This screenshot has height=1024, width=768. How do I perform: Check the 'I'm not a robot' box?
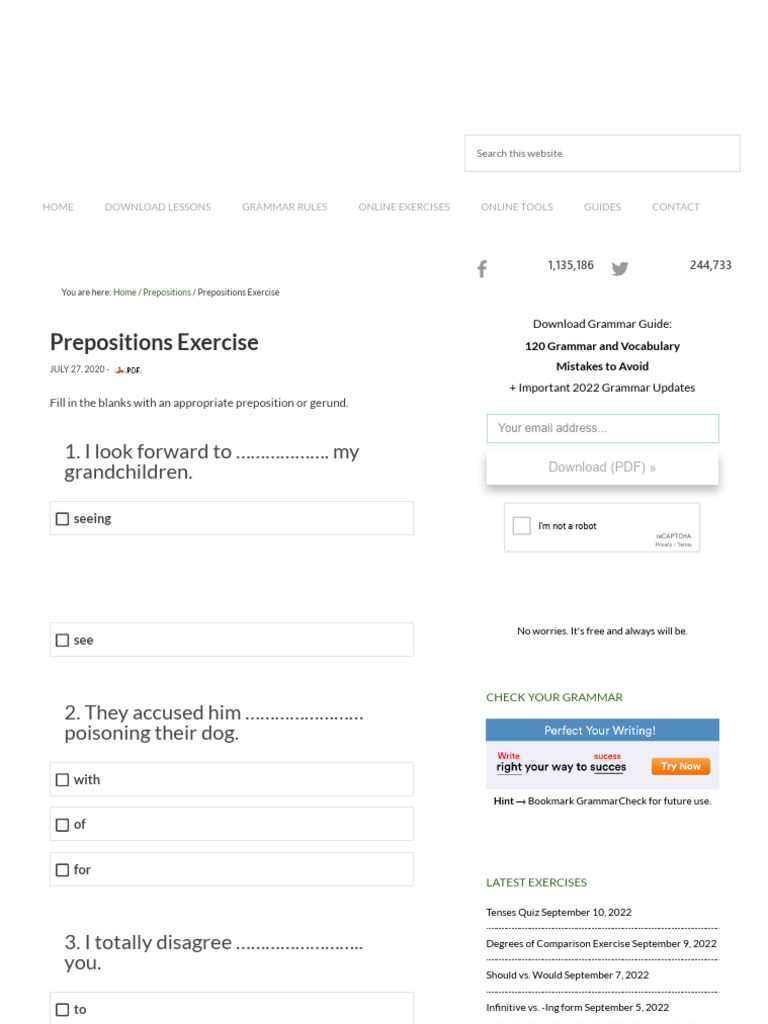pyautogui.click(x=522, y=526)
